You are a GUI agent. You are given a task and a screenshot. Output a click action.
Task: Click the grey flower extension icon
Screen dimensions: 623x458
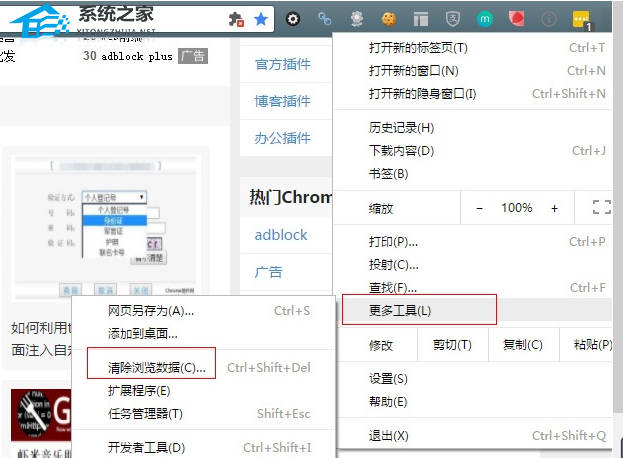click(x=357, y=19)
